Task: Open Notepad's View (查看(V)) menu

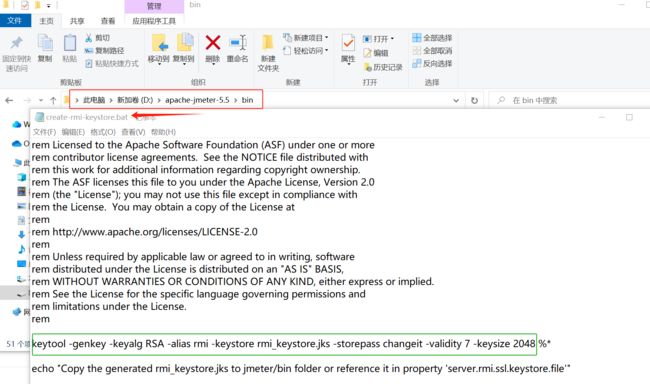Action: (x=133, y=132)
